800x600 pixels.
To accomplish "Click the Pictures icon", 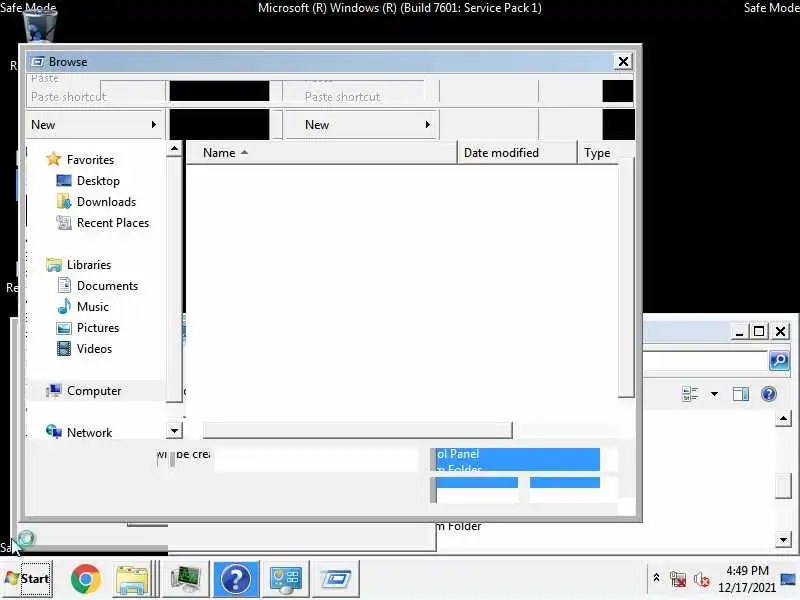I will 64,328.
